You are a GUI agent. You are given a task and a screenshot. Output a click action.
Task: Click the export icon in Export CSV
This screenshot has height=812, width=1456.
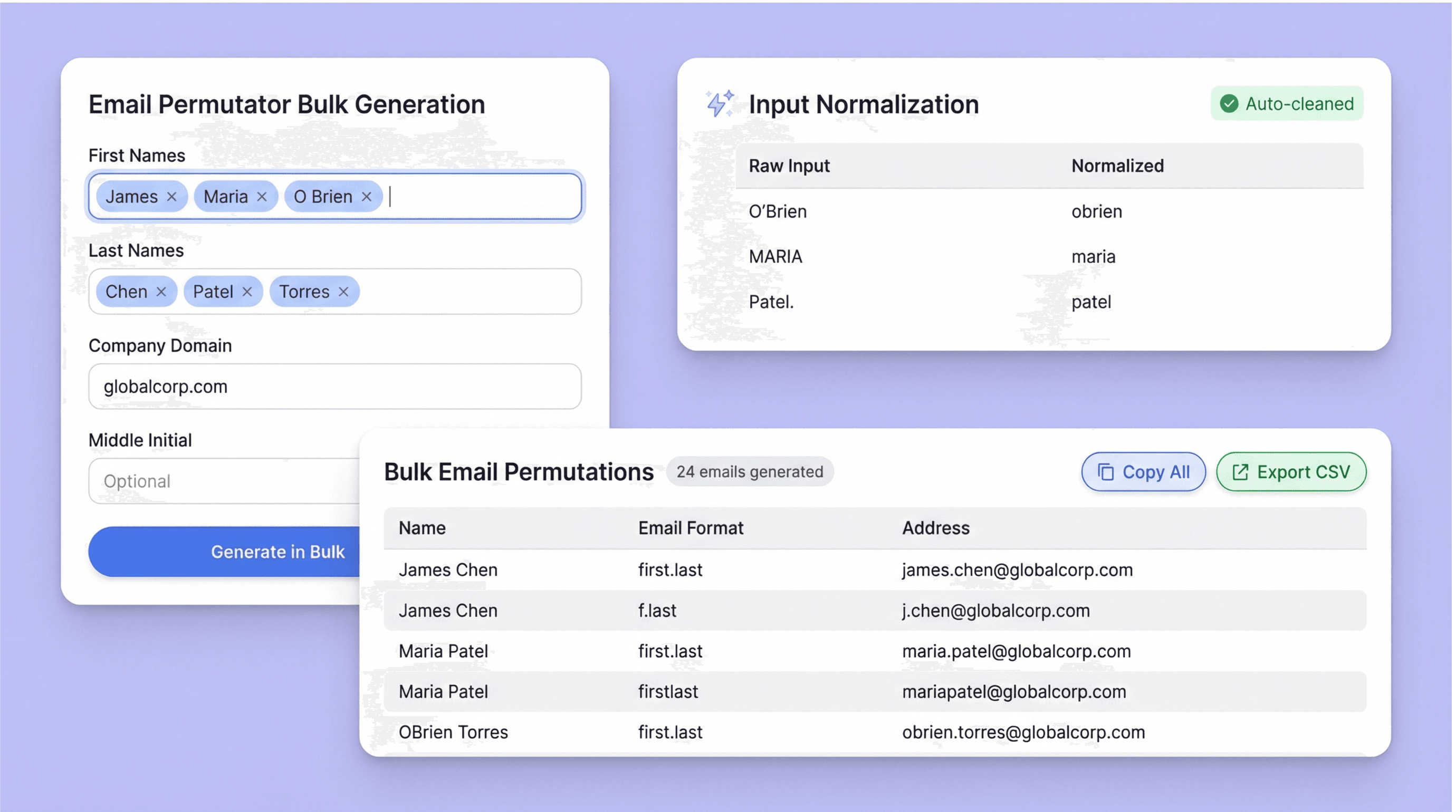point(1240,471)
